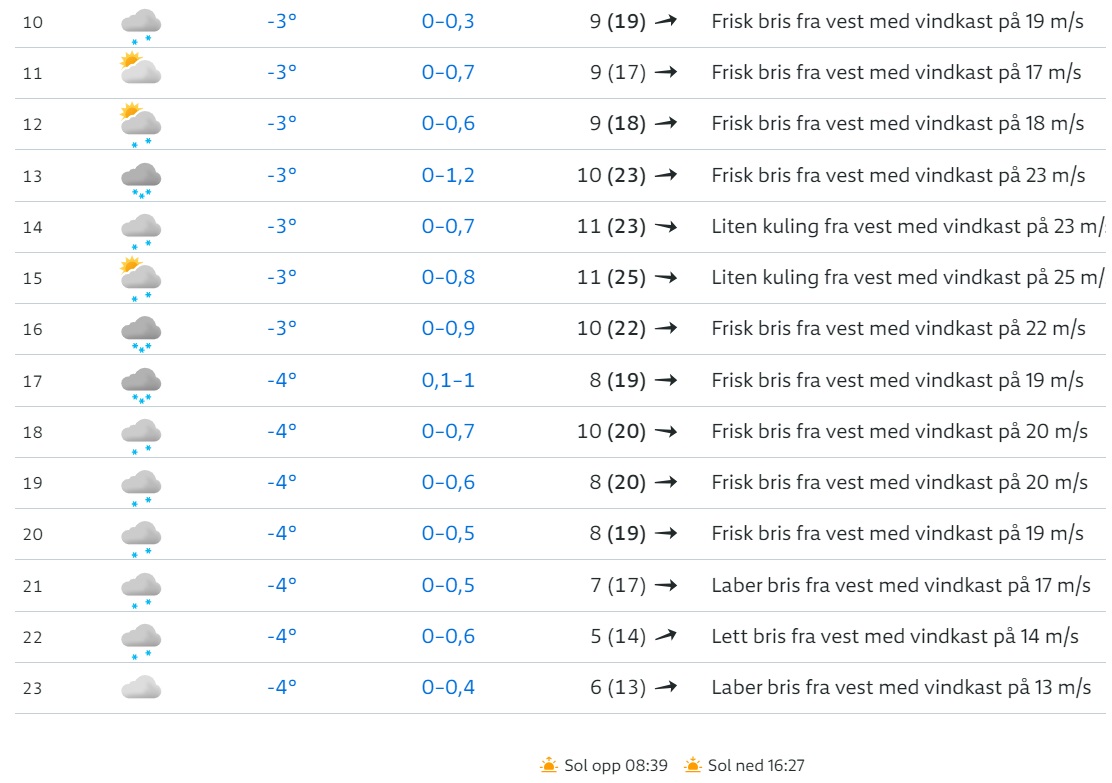Viewport: 1112px width, 783px height.
Task: Click the partly sunny icon at hour 11
Action: click(x=140, y=69)
